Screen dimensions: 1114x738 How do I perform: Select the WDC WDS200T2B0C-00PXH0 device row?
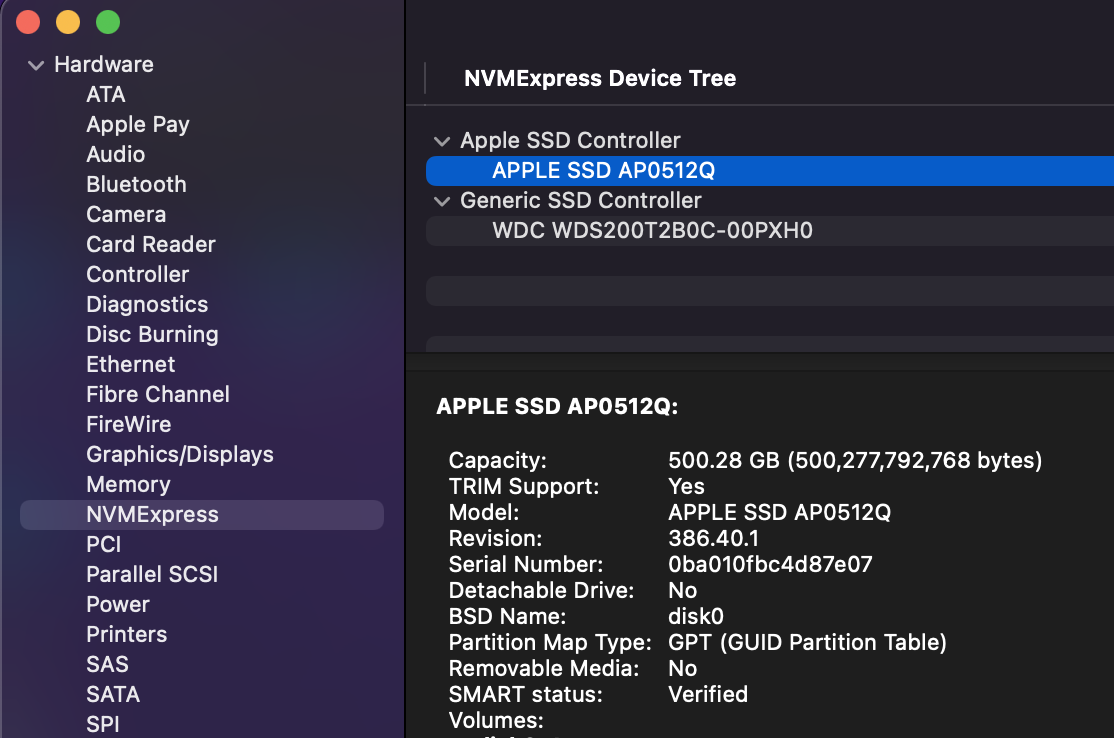click(x=770, y=231)
